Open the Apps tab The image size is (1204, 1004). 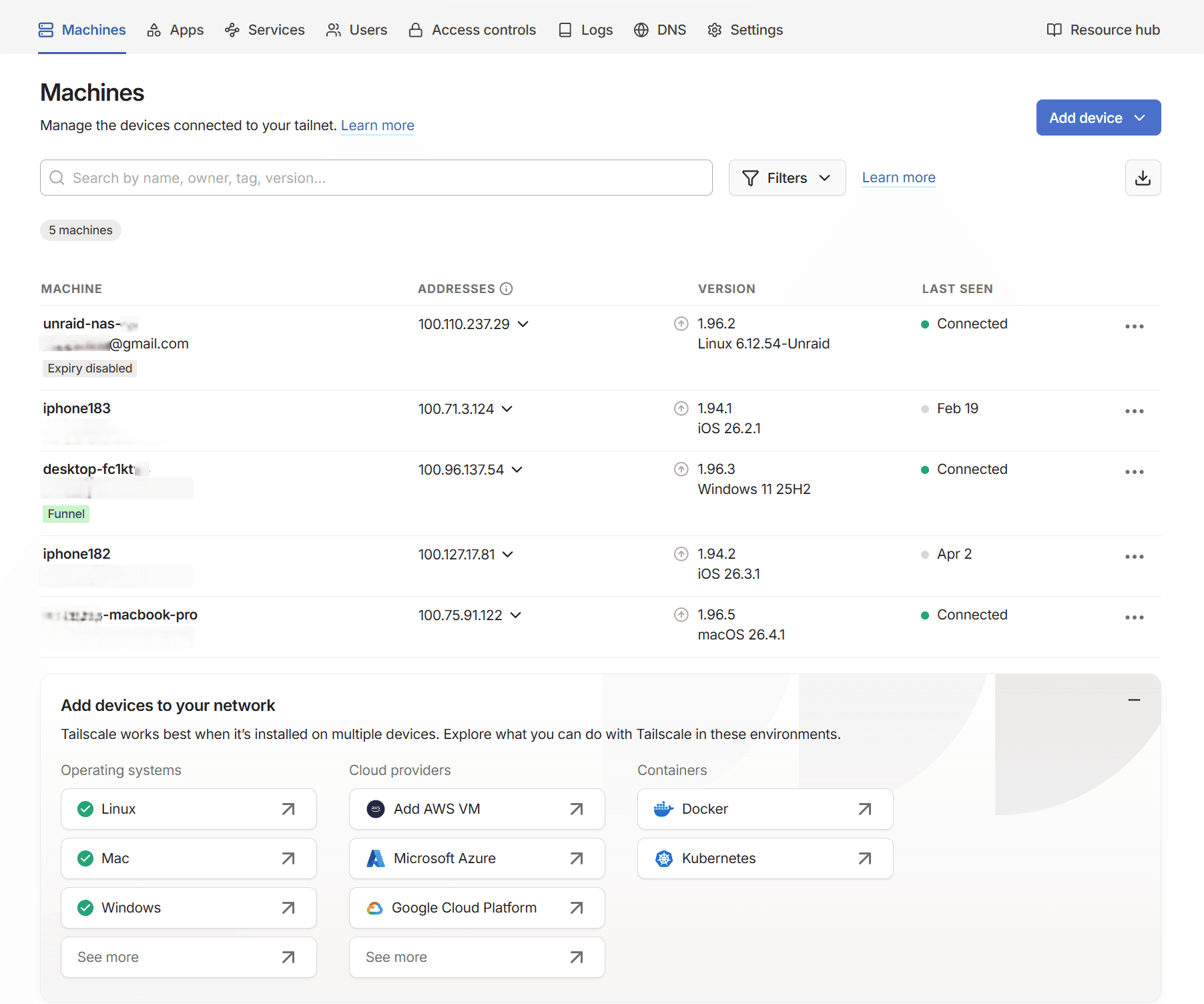176,30
